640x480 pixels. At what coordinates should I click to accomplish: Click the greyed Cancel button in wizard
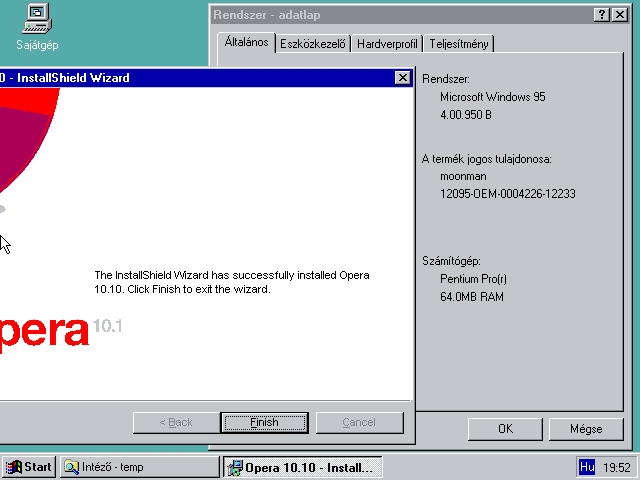pyautogui.click(x=360, y=422)
